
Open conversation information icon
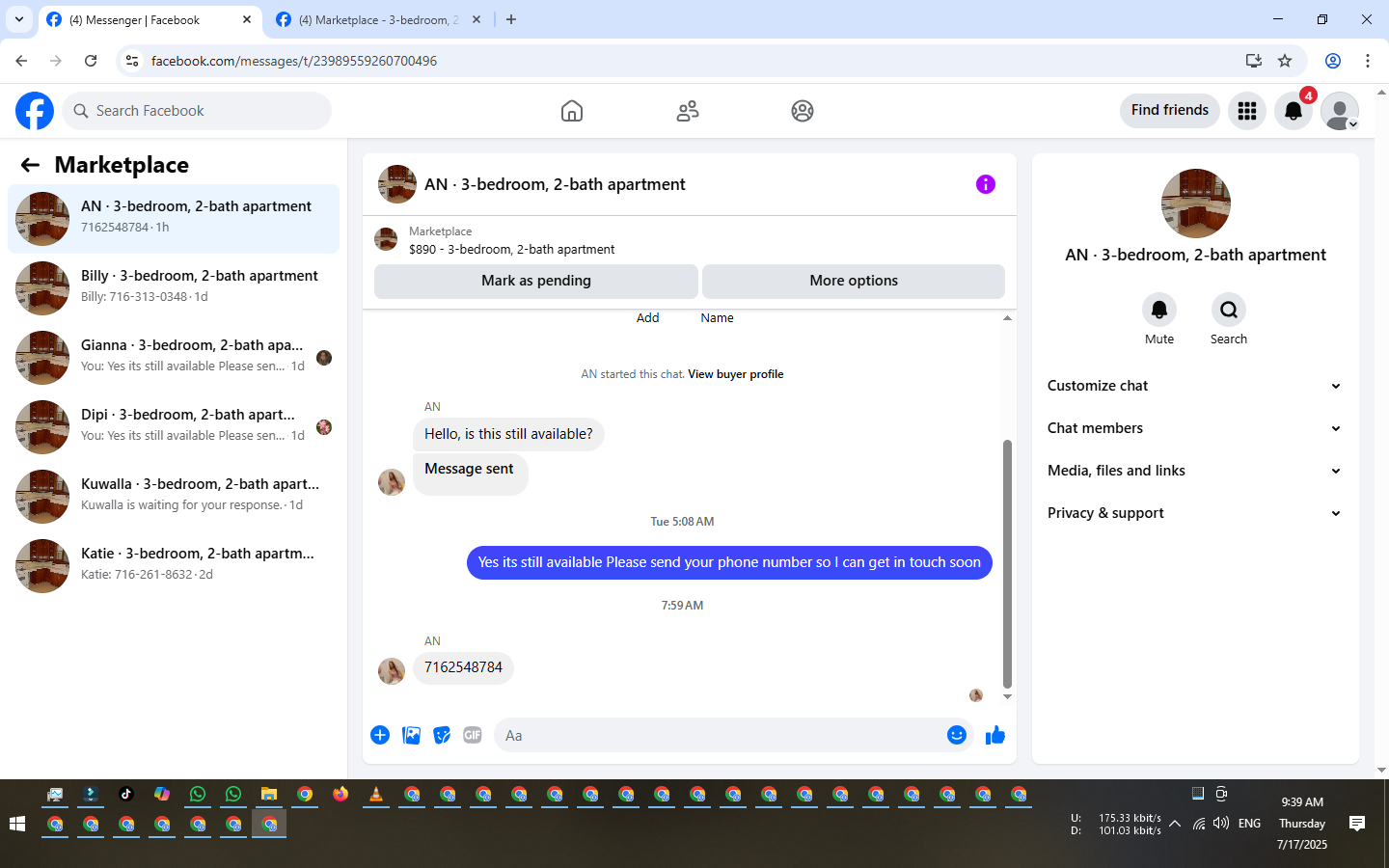(985, 184)
